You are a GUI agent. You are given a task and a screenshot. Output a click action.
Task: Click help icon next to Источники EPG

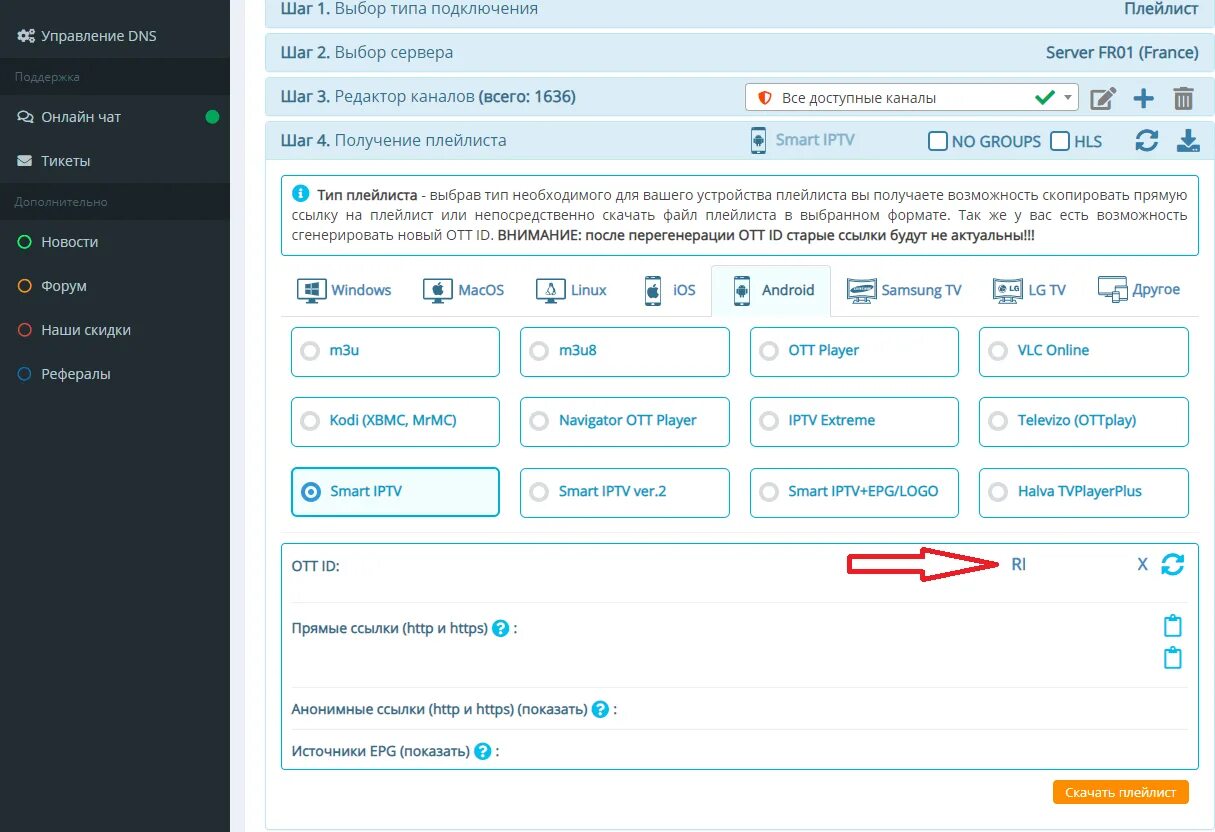pyautogui.click(x=482, y=751)
